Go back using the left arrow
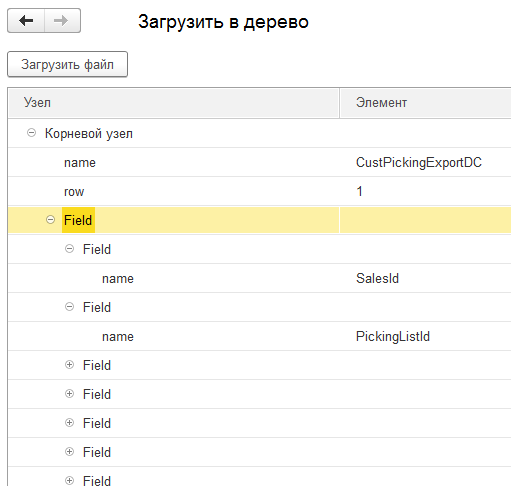This screenshot has width=511, height=486. pos(26,21)
